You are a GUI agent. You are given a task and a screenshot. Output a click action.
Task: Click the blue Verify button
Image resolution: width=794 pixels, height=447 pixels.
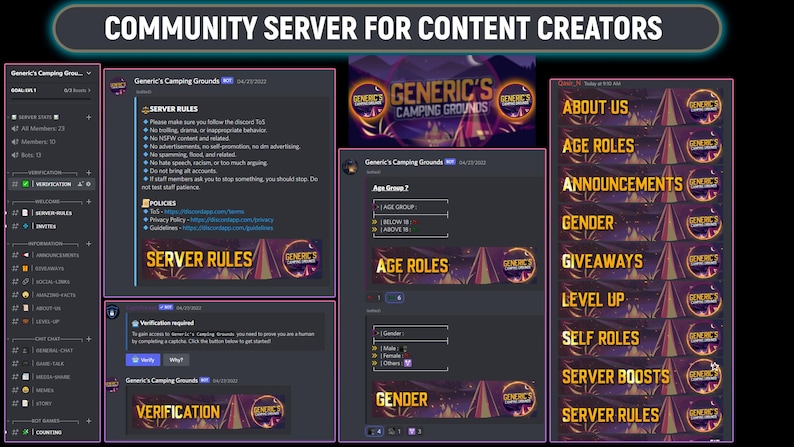[x=143, y=360]
